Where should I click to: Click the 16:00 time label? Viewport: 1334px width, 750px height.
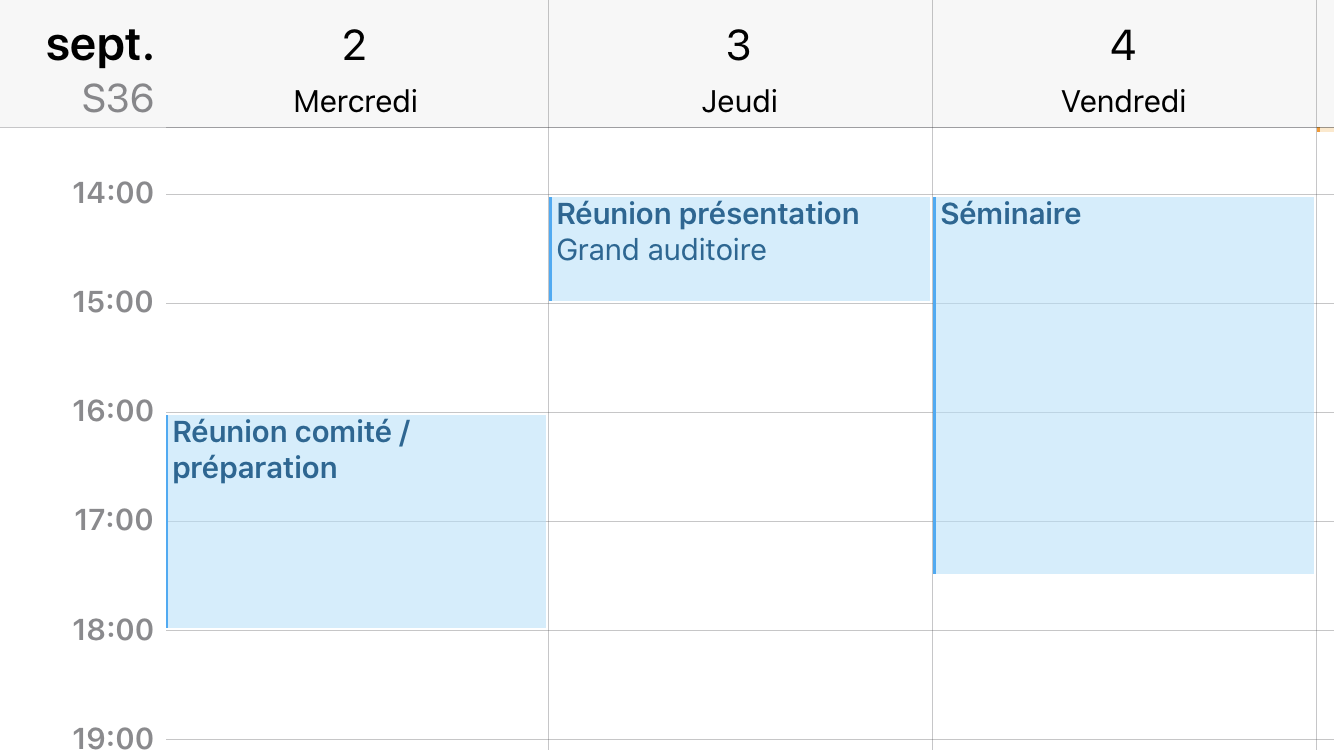pos(113,410)
